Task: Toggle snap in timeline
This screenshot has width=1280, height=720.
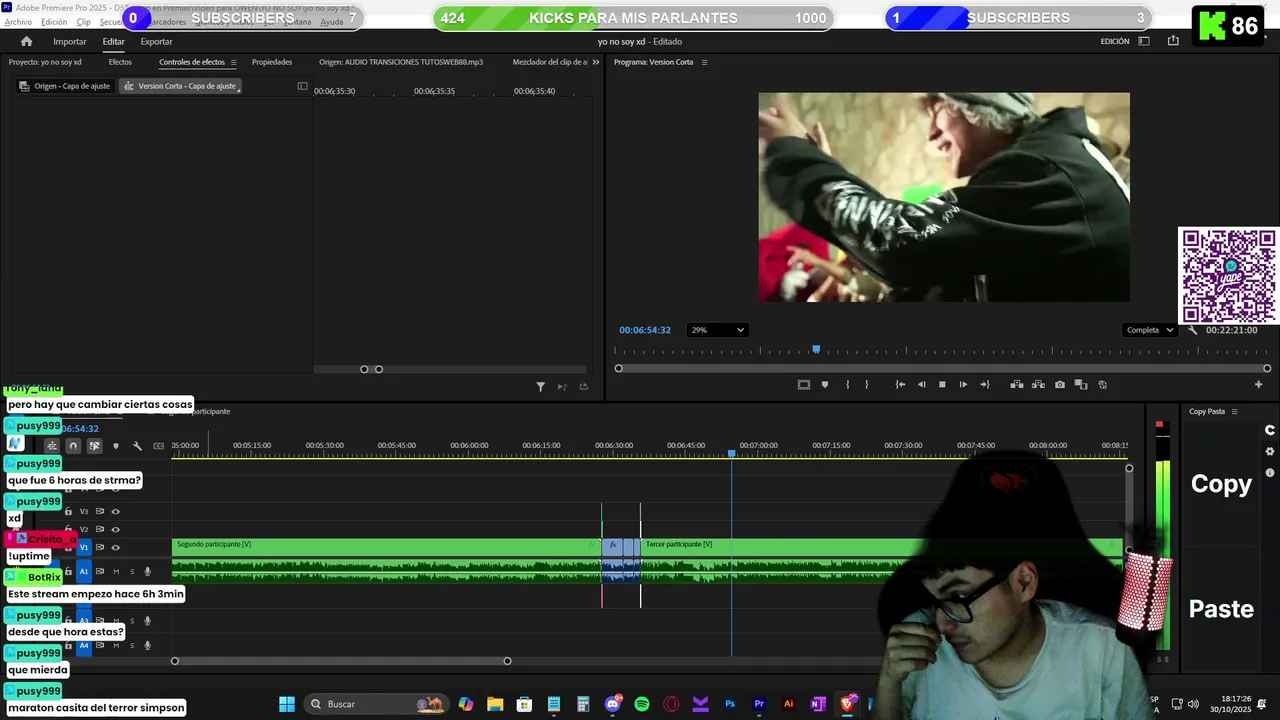Action: pos(73,446)
